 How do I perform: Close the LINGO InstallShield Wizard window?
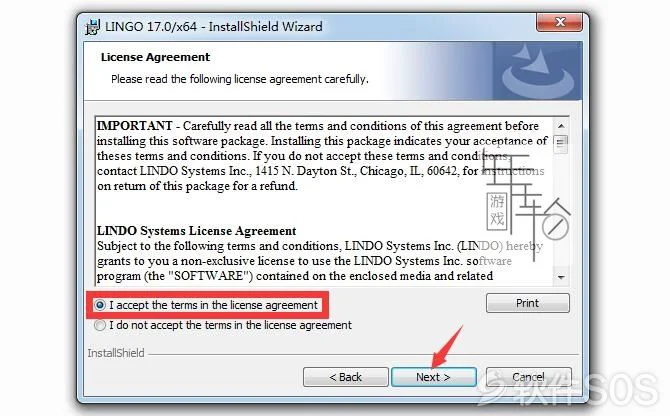click(559, 22)
